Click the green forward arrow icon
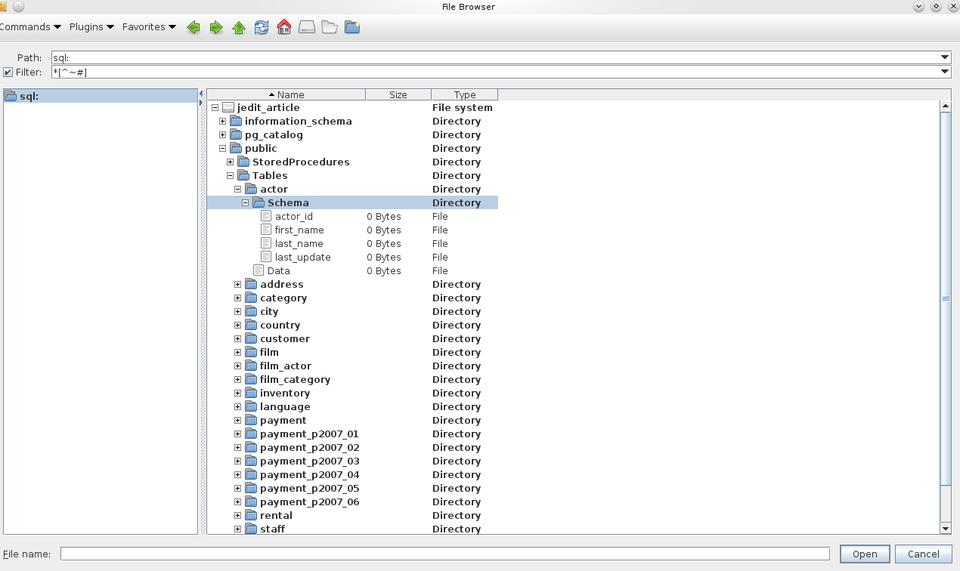Image resolution: width=960 pixels, height=571 pixels. (x=216, y=27)
